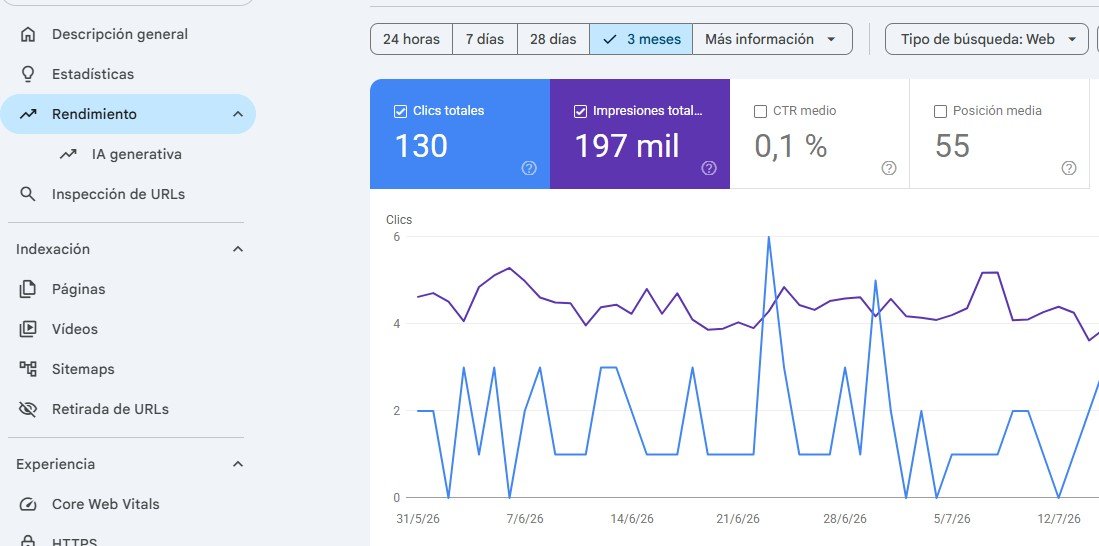Click the Vídeos play icon
The image size is (1099, 546).
point(28,329)
